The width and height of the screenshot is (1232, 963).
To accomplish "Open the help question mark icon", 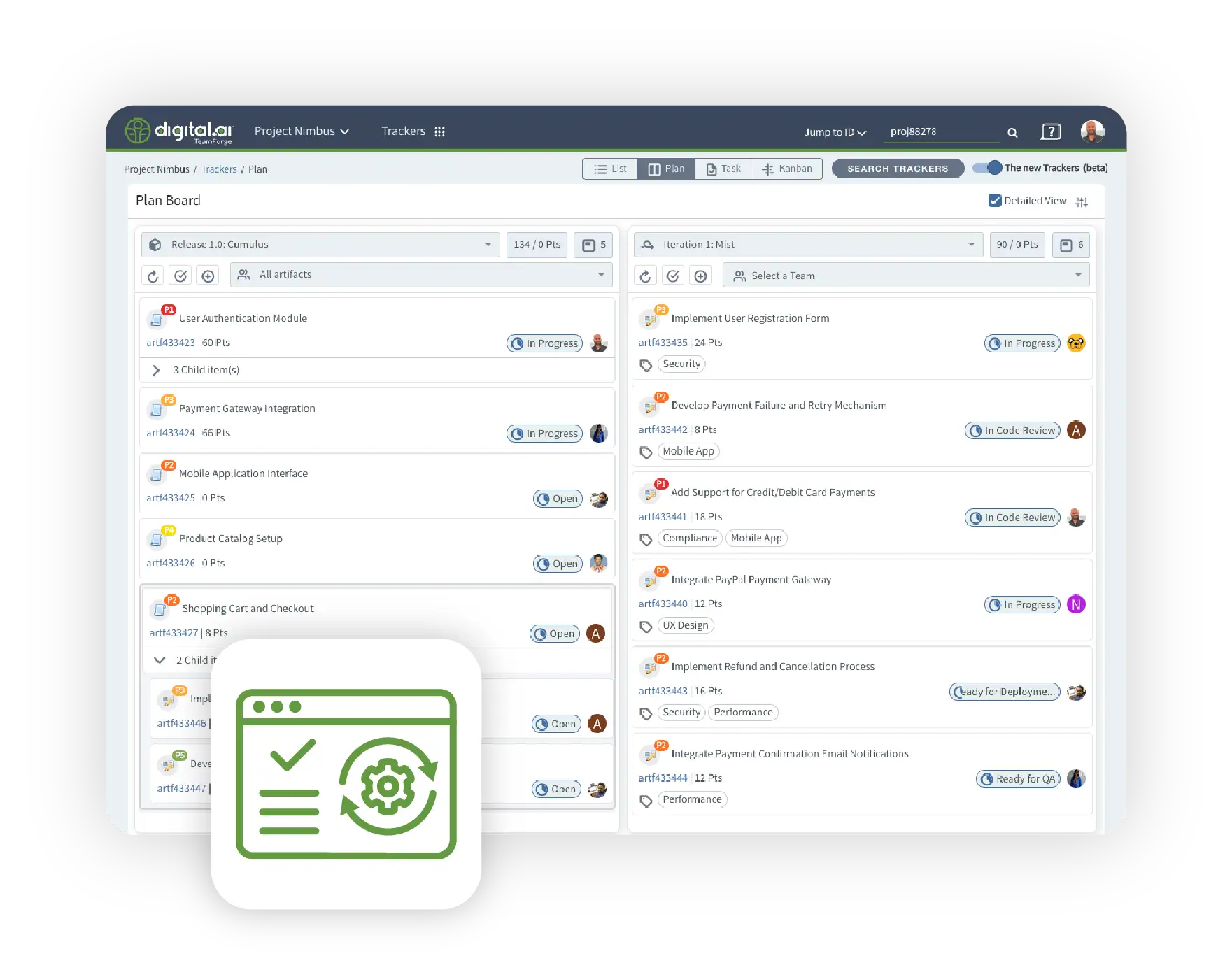I will pos(1050,131).
